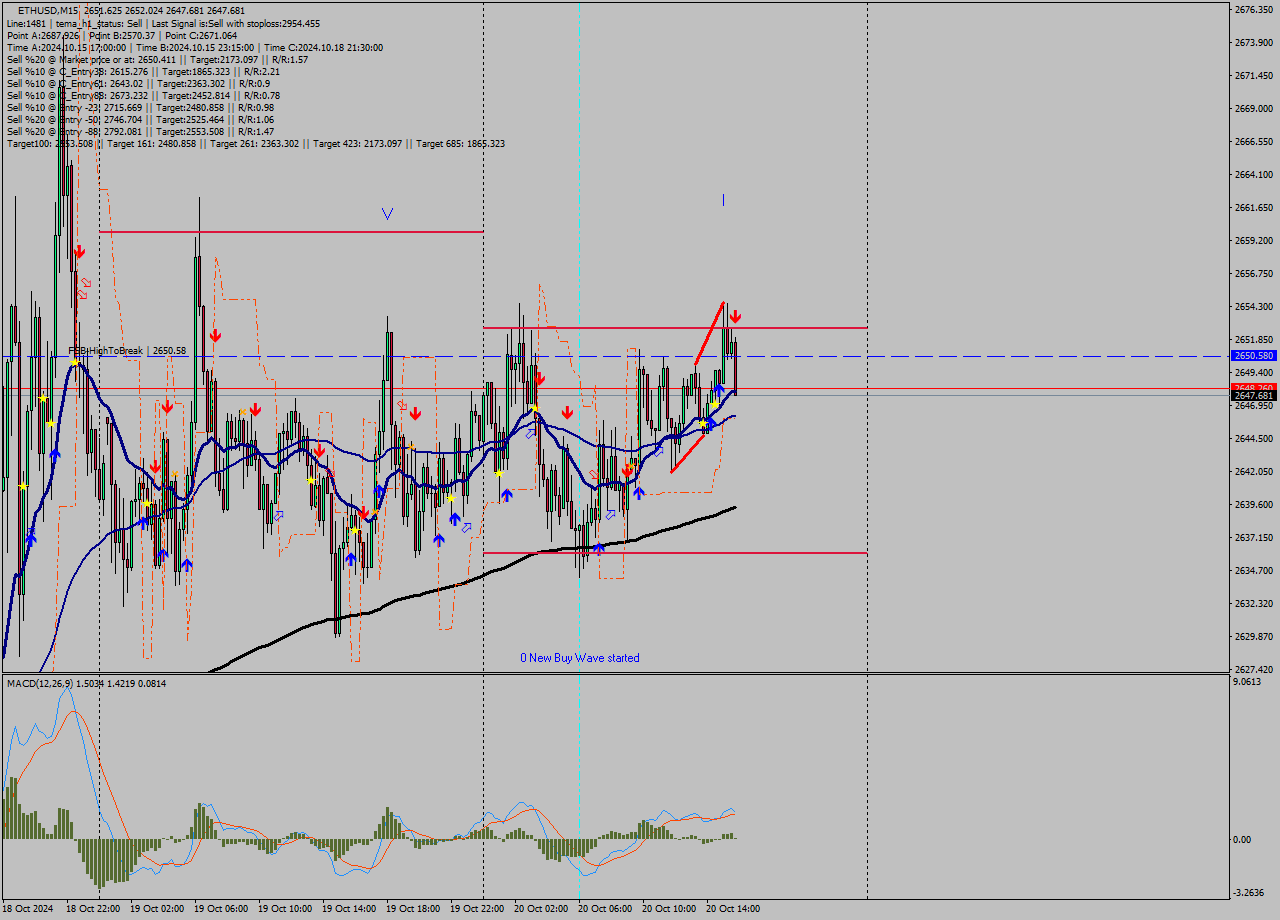Select the 'Entry -23: 2715.669' sell line

point(140,107)
